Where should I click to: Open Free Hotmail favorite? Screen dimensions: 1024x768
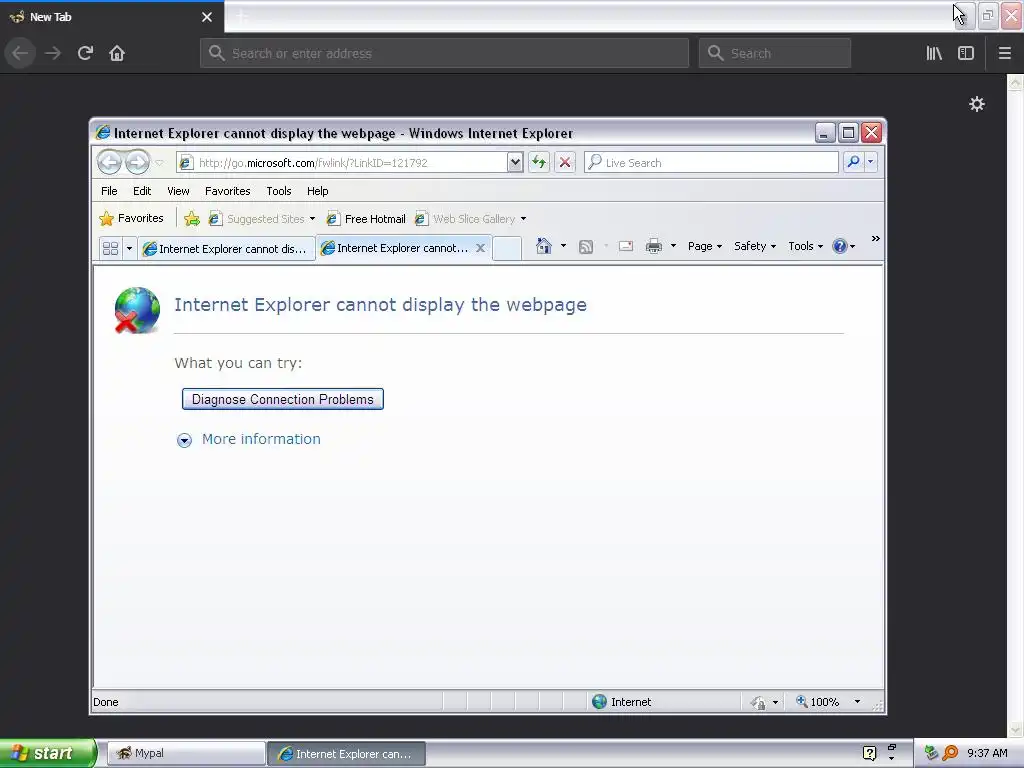click(366, 219)
